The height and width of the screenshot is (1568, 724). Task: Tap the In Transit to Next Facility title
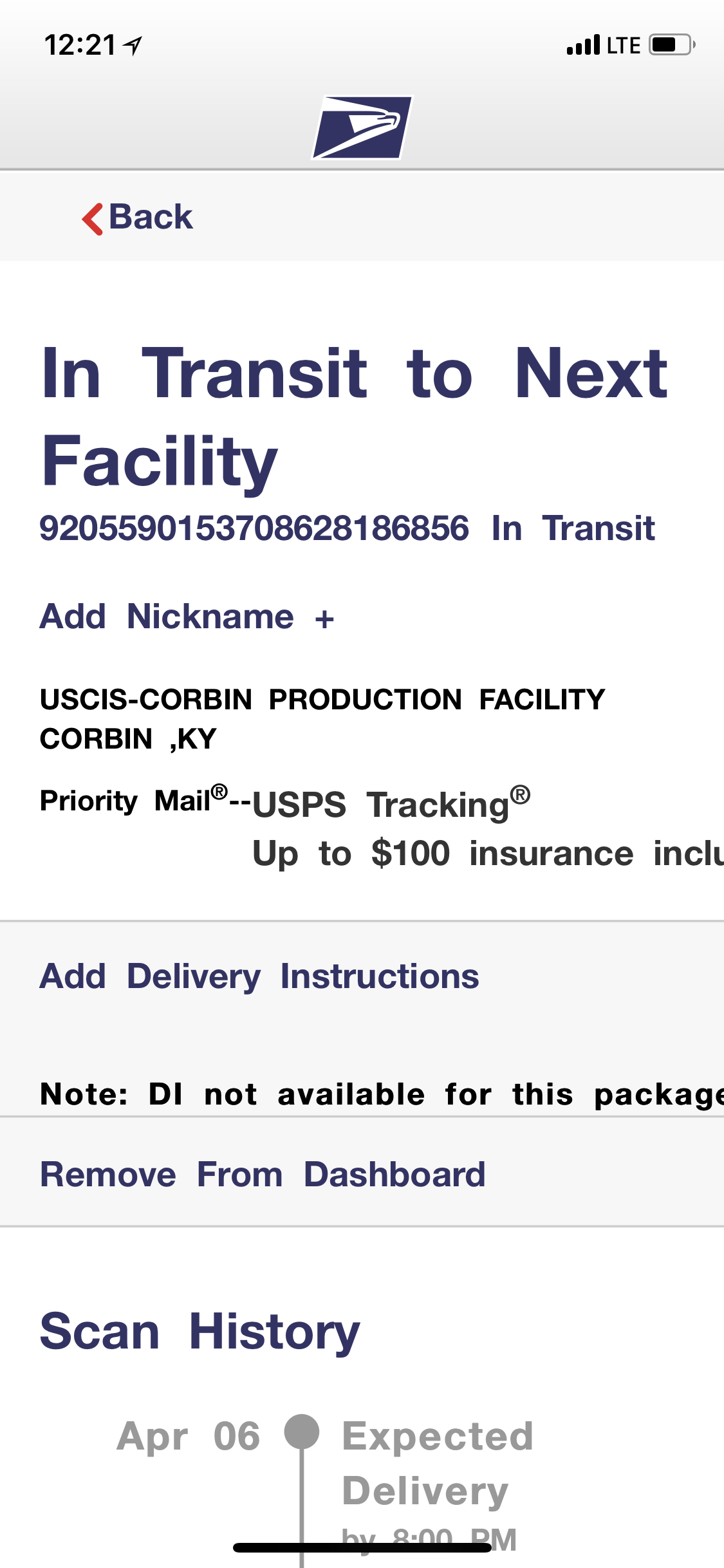pos(354,416)
